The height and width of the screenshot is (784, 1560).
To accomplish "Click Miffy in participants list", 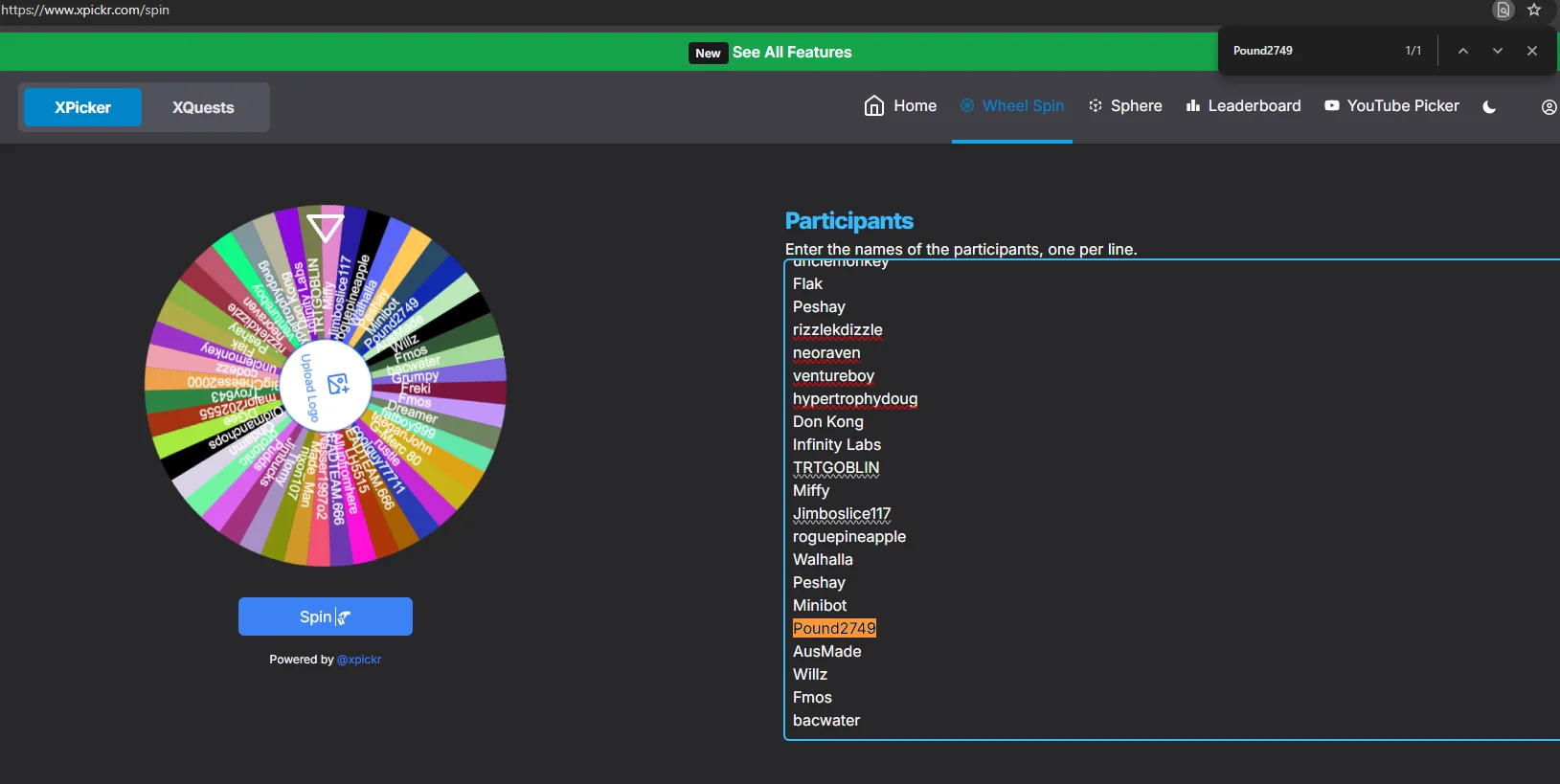I will (x=811, y=490).
